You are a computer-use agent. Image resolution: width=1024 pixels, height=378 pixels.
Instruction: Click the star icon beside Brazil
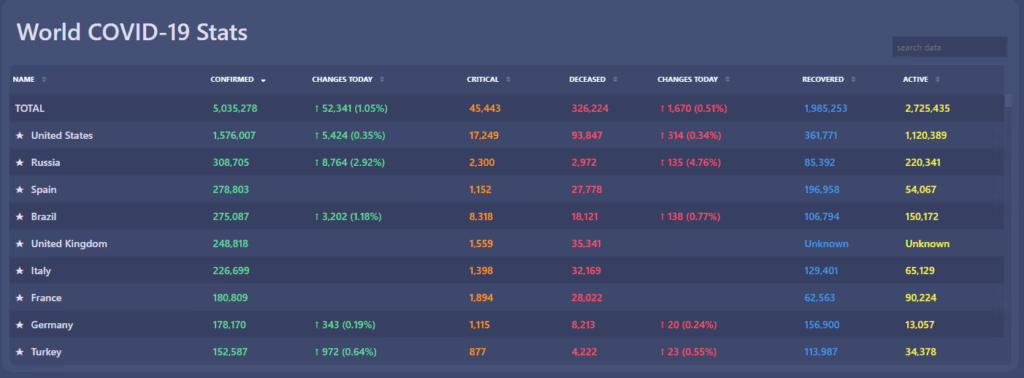point(20,217)
